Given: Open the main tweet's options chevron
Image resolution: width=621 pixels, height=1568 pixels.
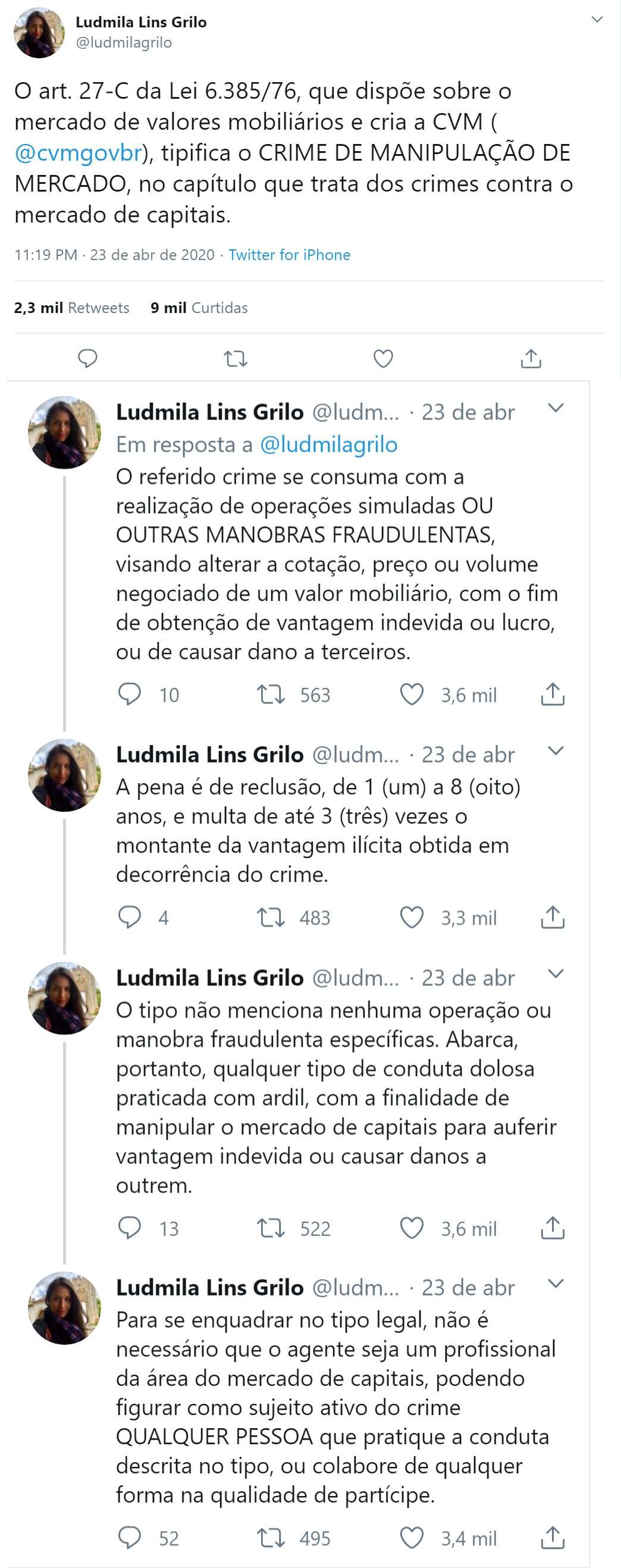Looking at the screenshot, I should point(597,20).
